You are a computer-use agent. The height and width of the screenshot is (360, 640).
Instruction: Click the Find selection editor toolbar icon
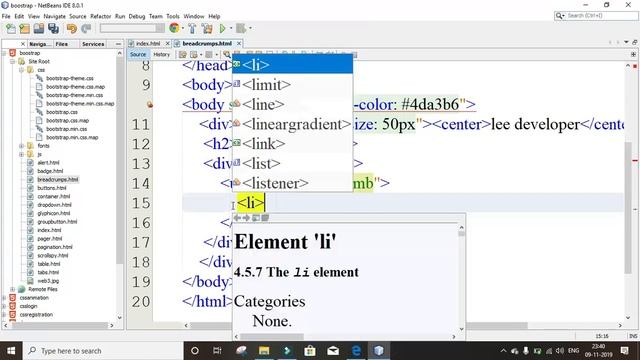click(x=227, y=54)
